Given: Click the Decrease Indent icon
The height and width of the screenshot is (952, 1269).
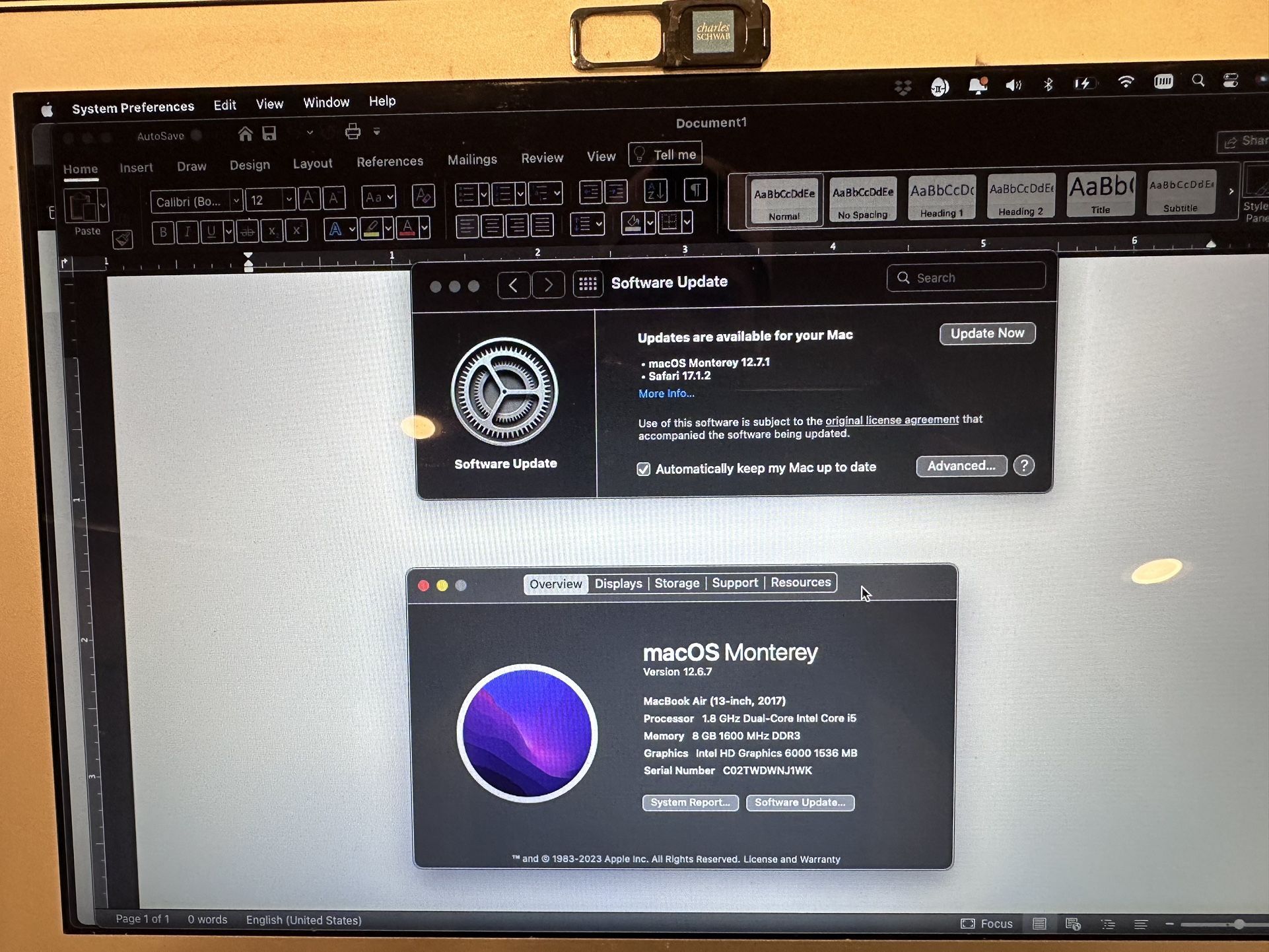Looking at the screenshot, I should tap(590, 192).
